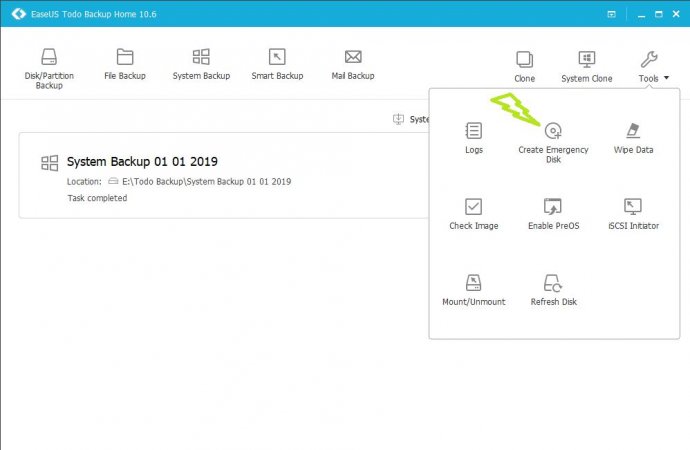The height and width of the screenshot is (450, 690).
Task: Click the partially hidden System sort icon
Action: tap(398, 119)
